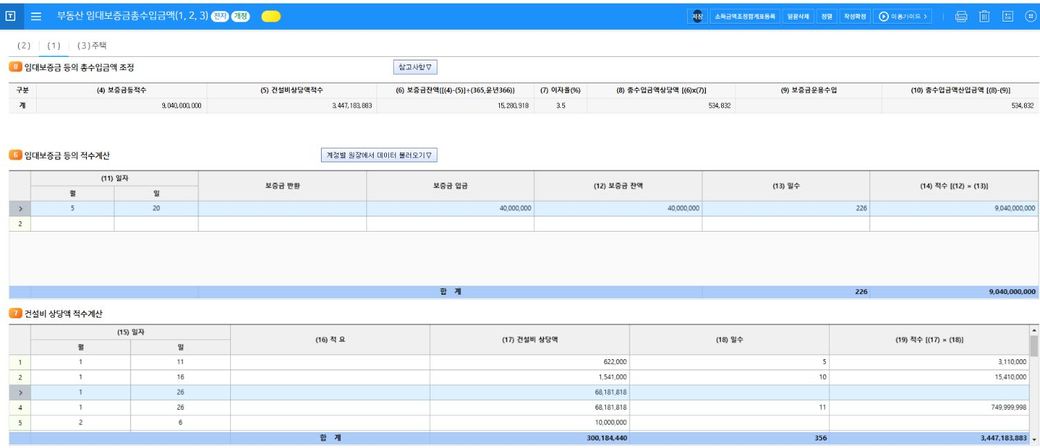Open the form layout icon beside trash

coord(1007,16)
